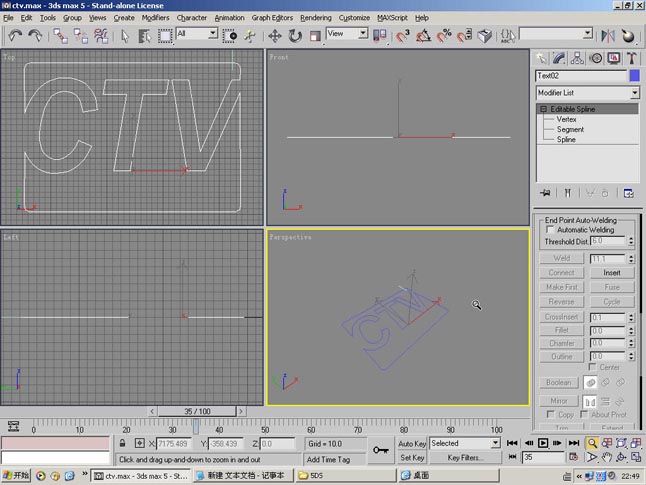Click the Play Animation button
Image resolution: width=646 pixels, height=485 pixels.
click(x=543, y=443)
